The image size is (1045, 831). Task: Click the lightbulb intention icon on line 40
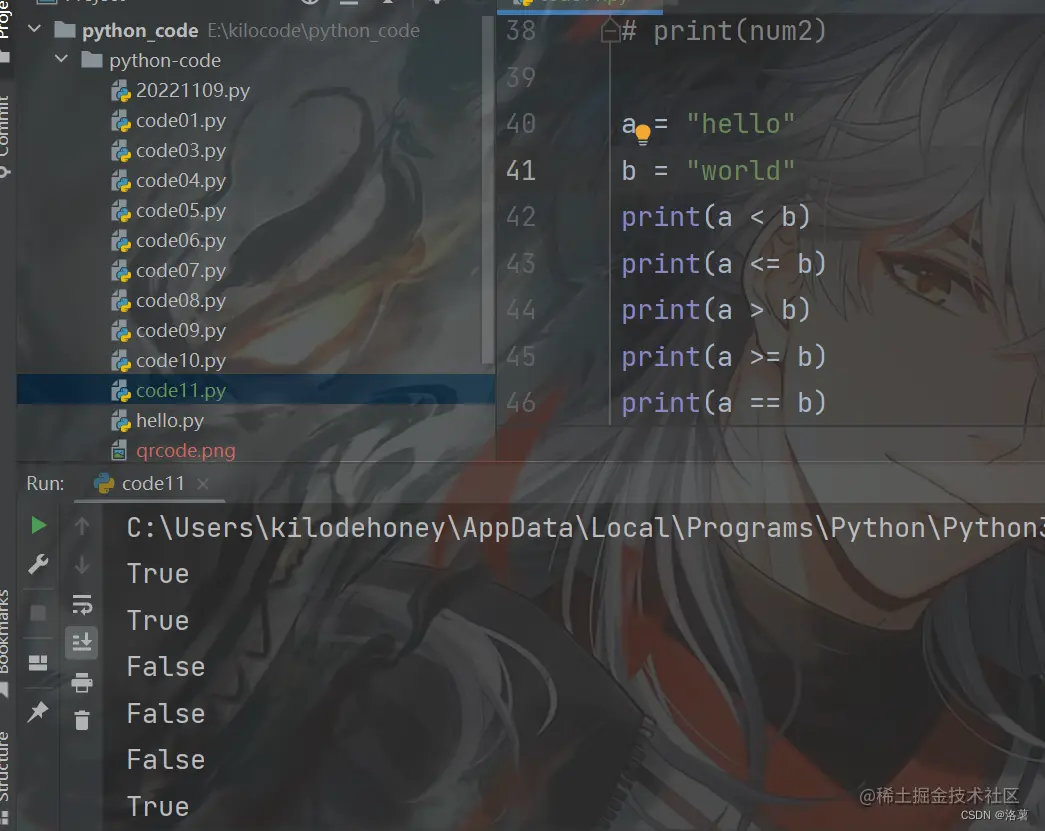(642, 135)
